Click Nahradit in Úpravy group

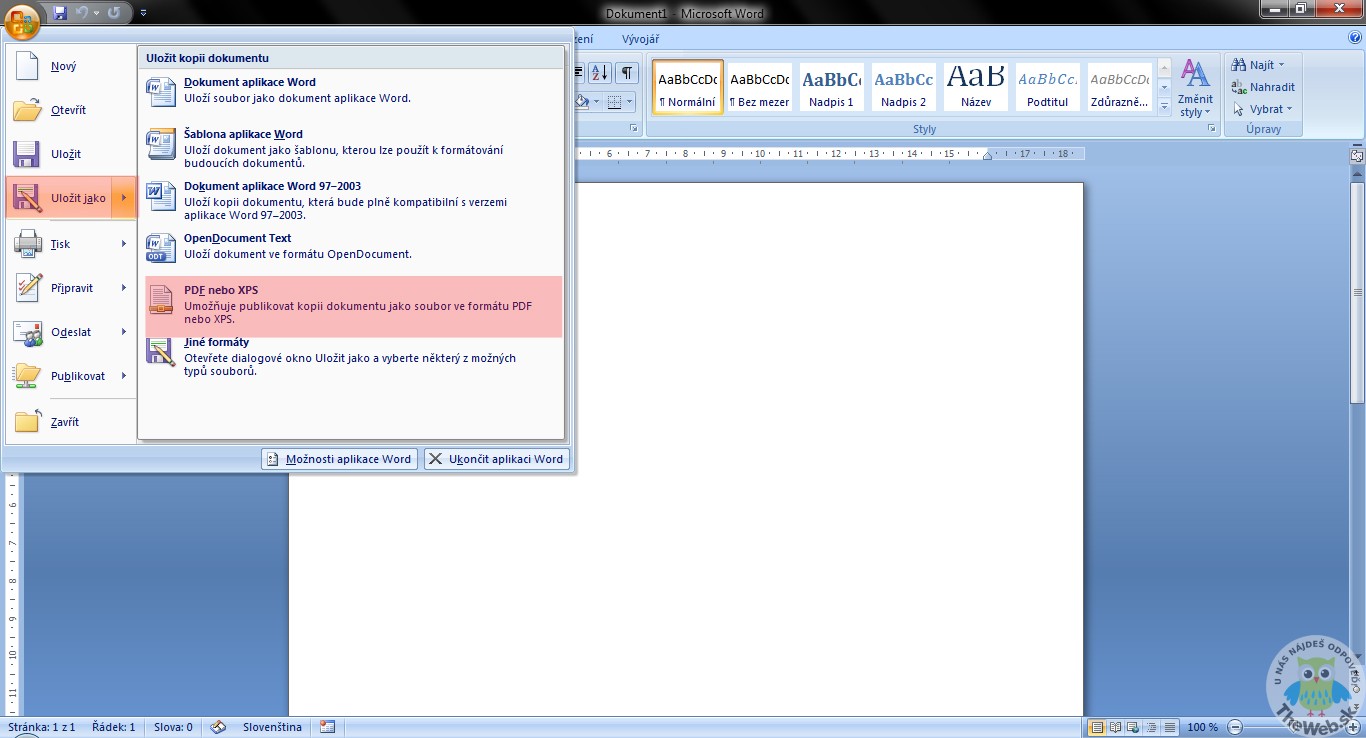[x=1264, y=87]
